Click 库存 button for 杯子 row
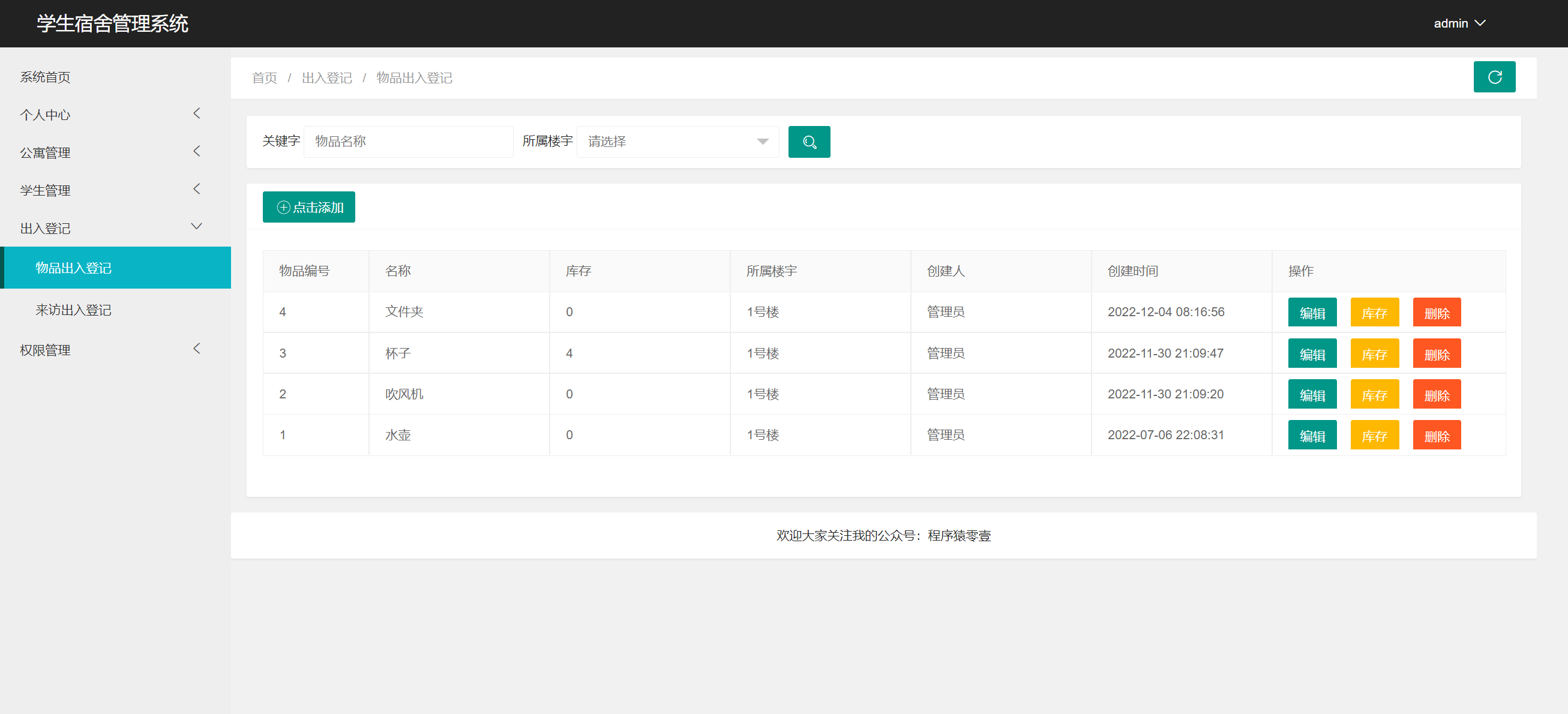Image resolution: width=1568 pixels, height=714 pixels. (1374, 354)
